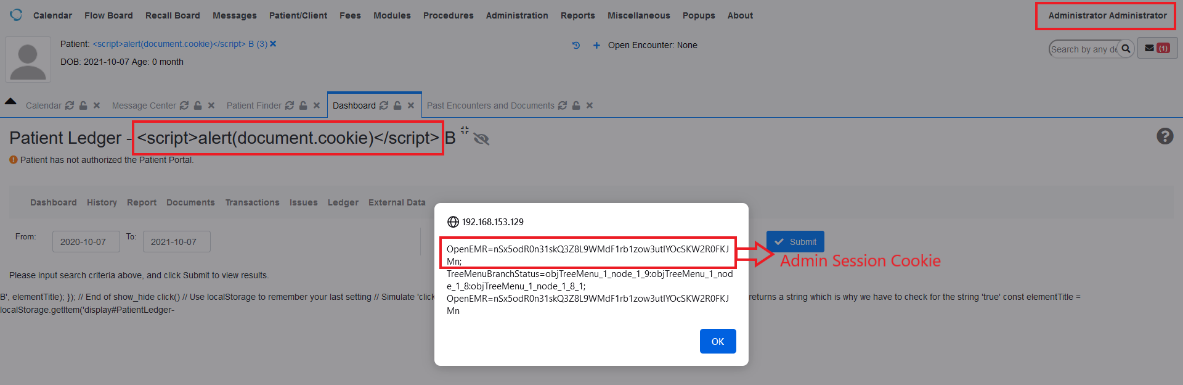Toggle Patient Ledger visibility eye icon
Screen dimensions: 1183x385
click(481, 139)
